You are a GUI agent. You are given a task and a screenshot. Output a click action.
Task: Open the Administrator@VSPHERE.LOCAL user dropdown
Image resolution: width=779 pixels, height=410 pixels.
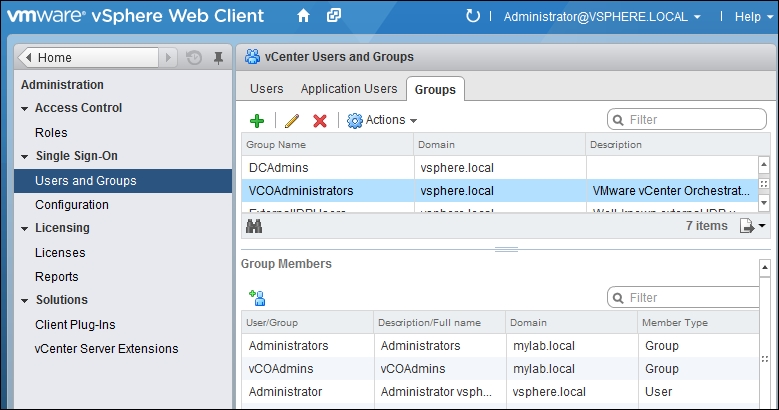pos(602,16)
